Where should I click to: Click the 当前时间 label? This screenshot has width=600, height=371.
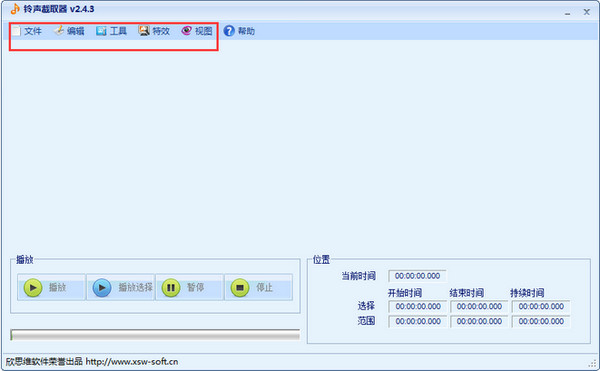[x=359, y=276]
